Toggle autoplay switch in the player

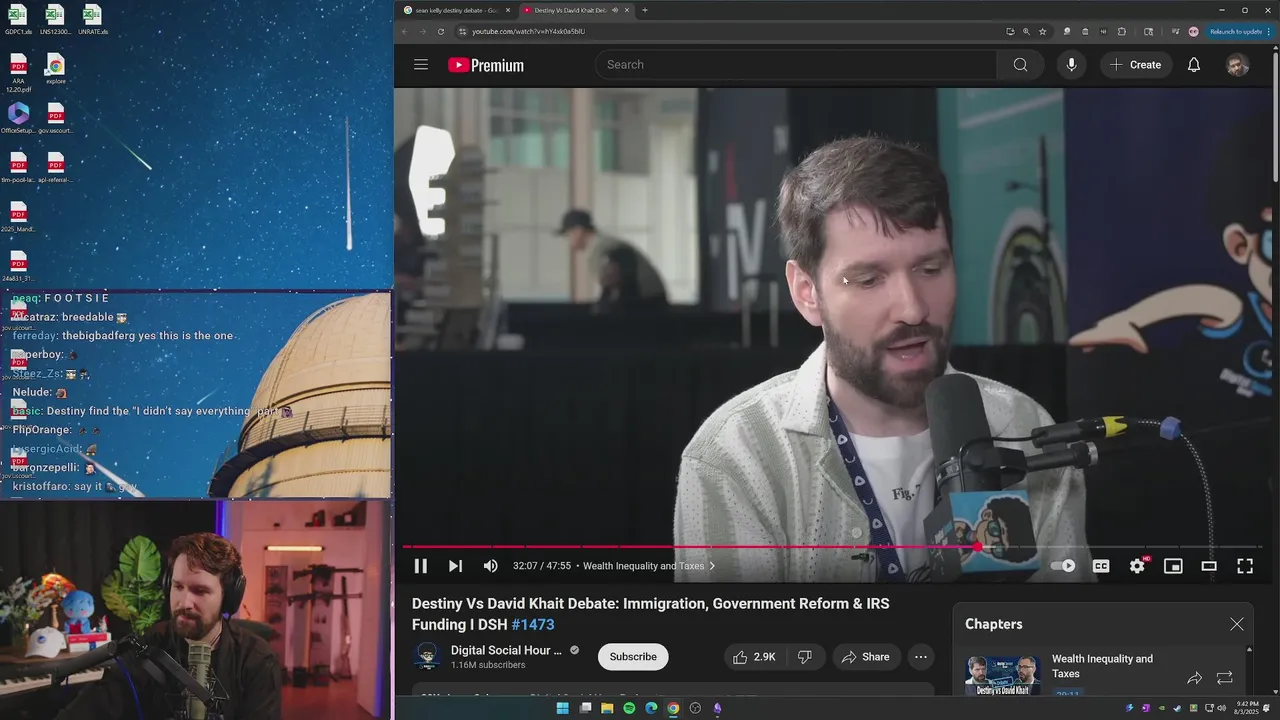coord(1063,566)
